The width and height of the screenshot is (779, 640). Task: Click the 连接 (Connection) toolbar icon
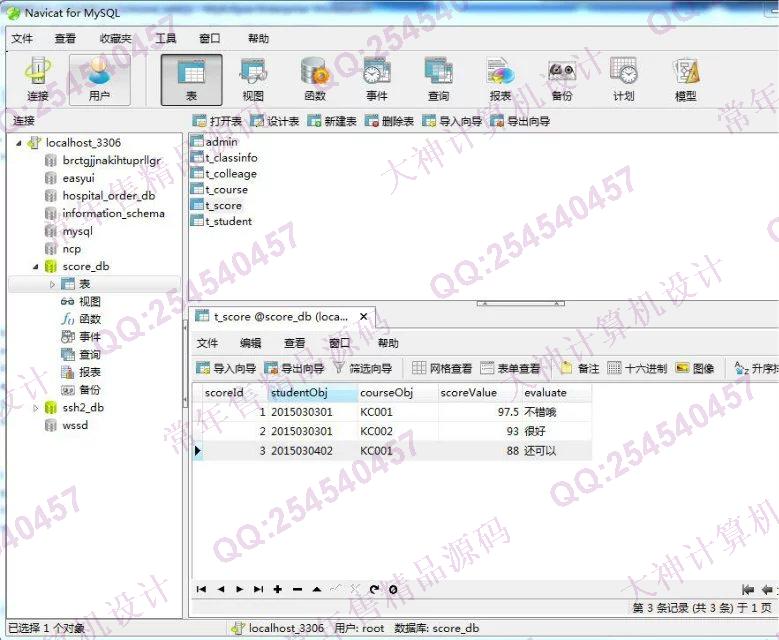[38, 80]
